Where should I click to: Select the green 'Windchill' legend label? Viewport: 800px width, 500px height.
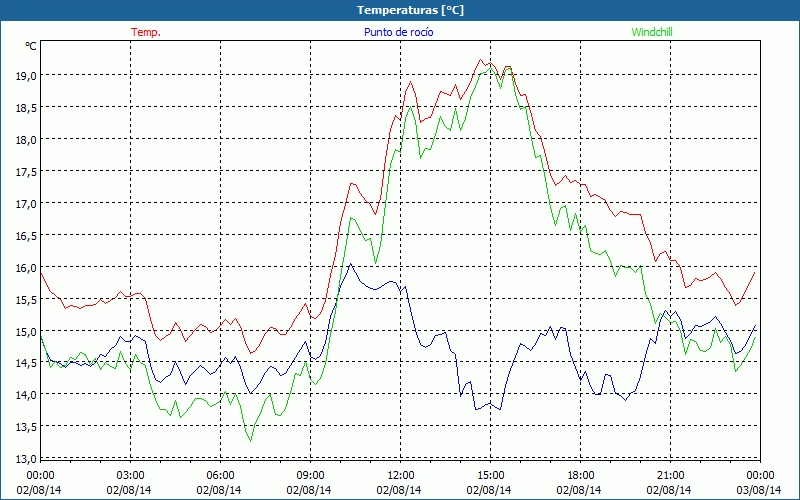[x=652, y=32]
